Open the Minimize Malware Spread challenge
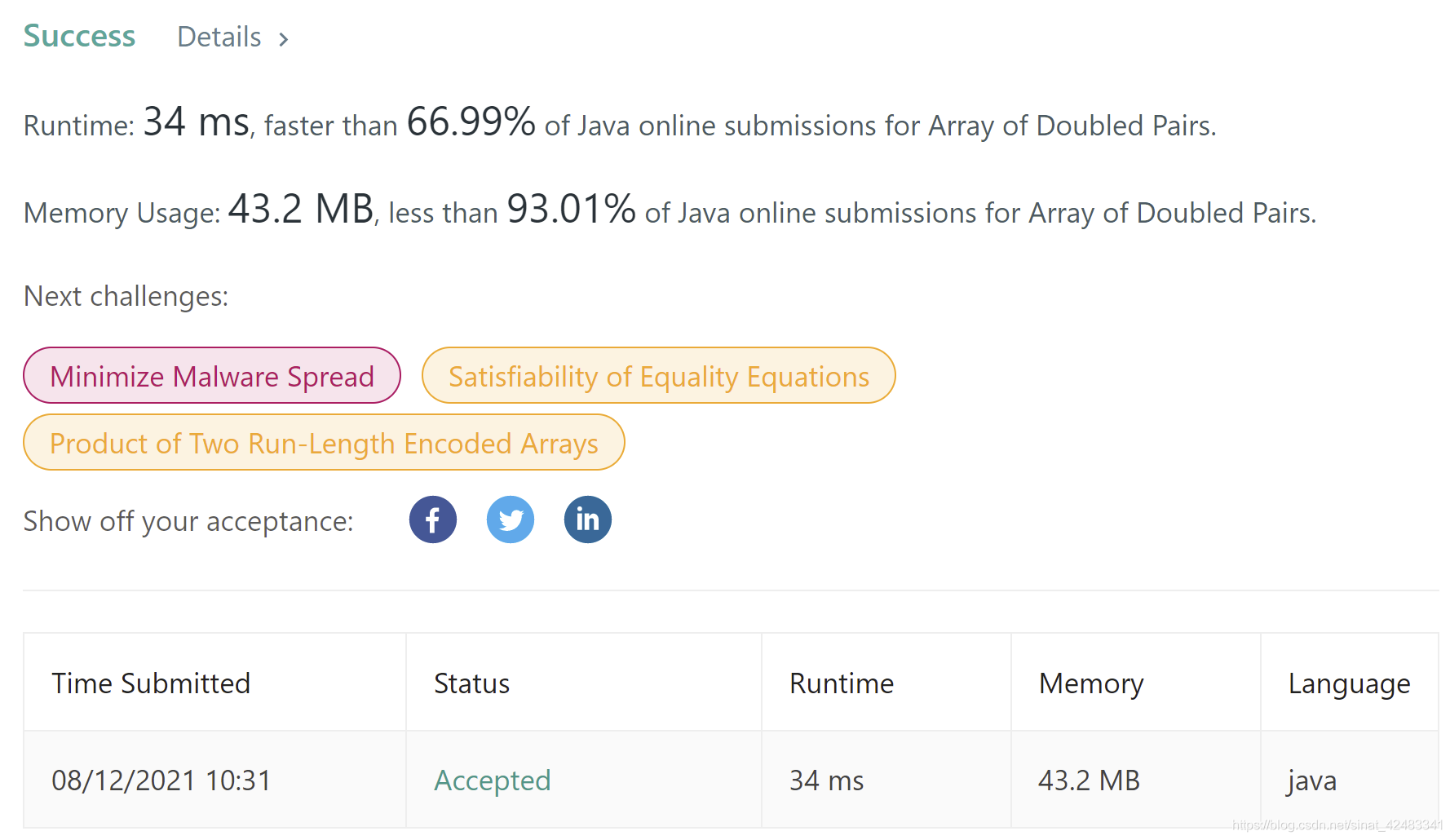This screenshot has width=1450, height=840. point(211,376)
